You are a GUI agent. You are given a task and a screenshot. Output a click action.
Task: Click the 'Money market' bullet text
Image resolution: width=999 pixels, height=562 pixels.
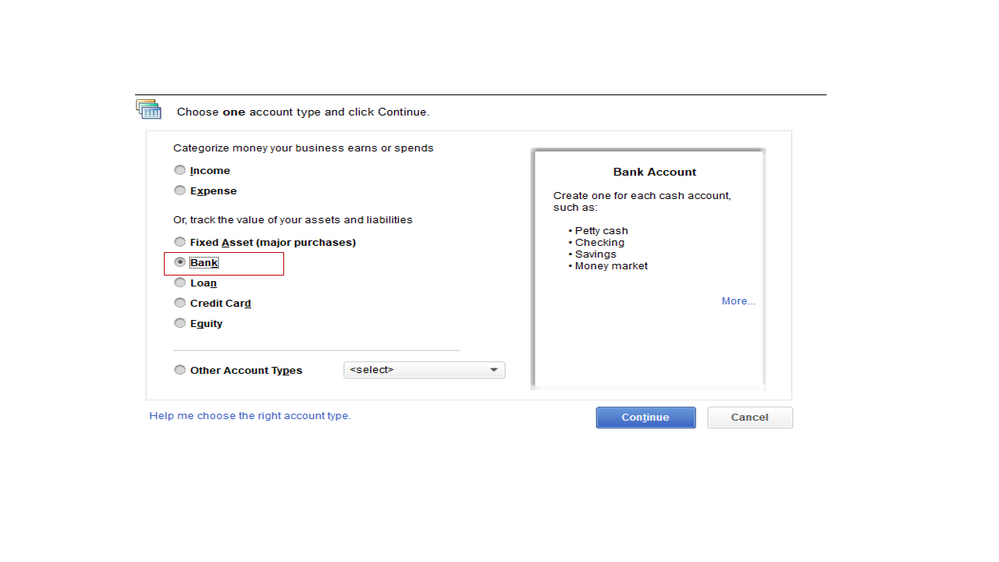pyautogui.click(x=611, y=266)
